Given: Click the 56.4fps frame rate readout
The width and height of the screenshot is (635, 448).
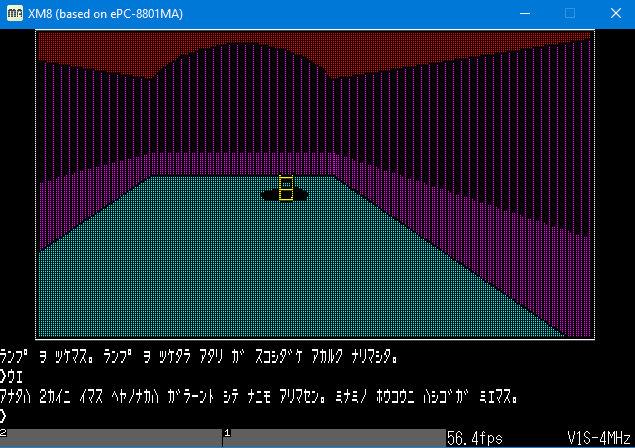Looking at the screenshot, I should (x=474, y=438).
